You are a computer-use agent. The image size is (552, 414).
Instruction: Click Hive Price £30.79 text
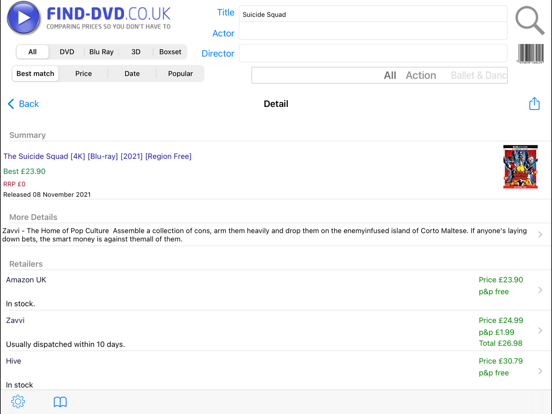(x=501, y=361)
